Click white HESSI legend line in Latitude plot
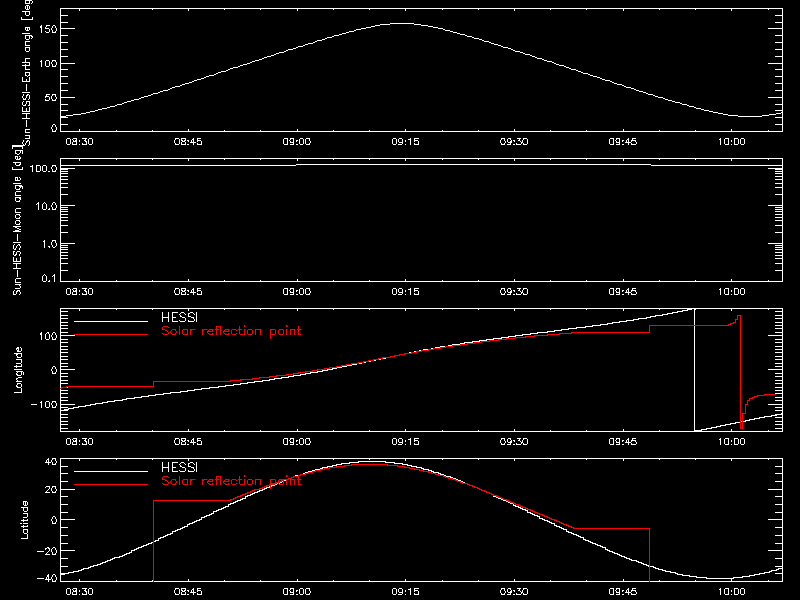 click(111, 471)
